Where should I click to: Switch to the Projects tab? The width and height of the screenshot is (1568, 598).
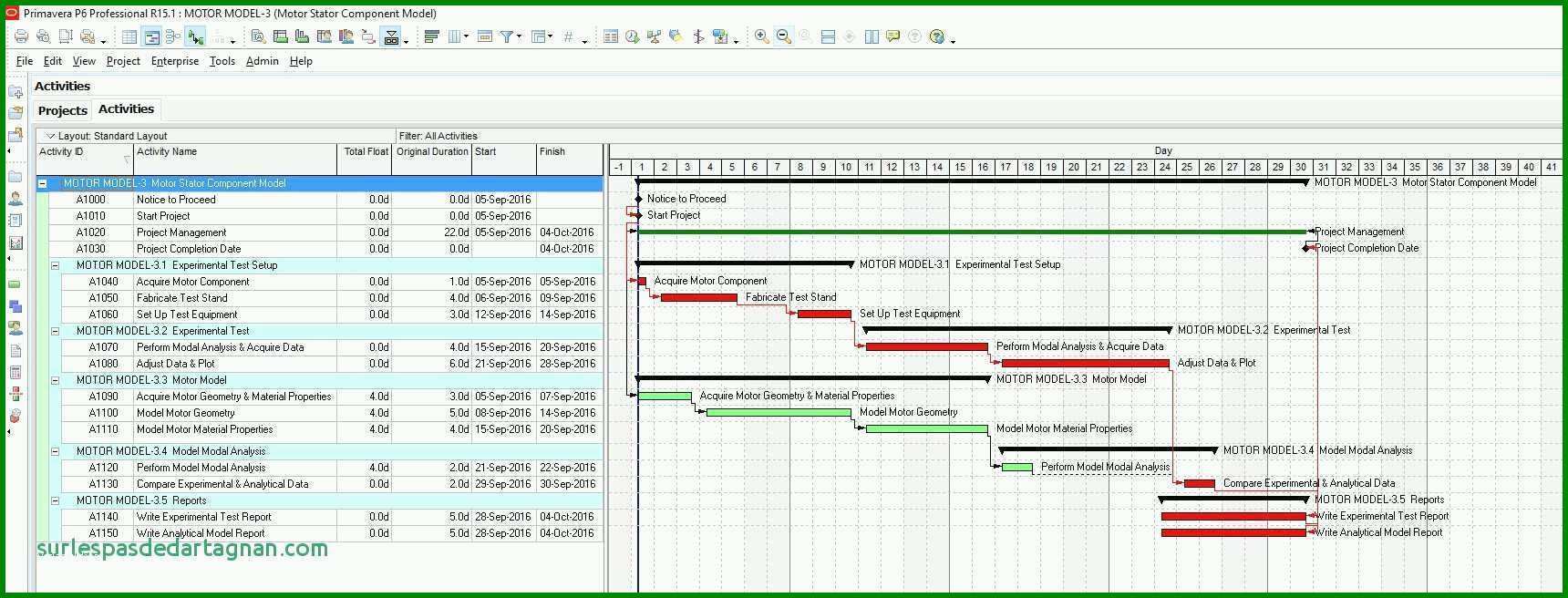point(63,110)
